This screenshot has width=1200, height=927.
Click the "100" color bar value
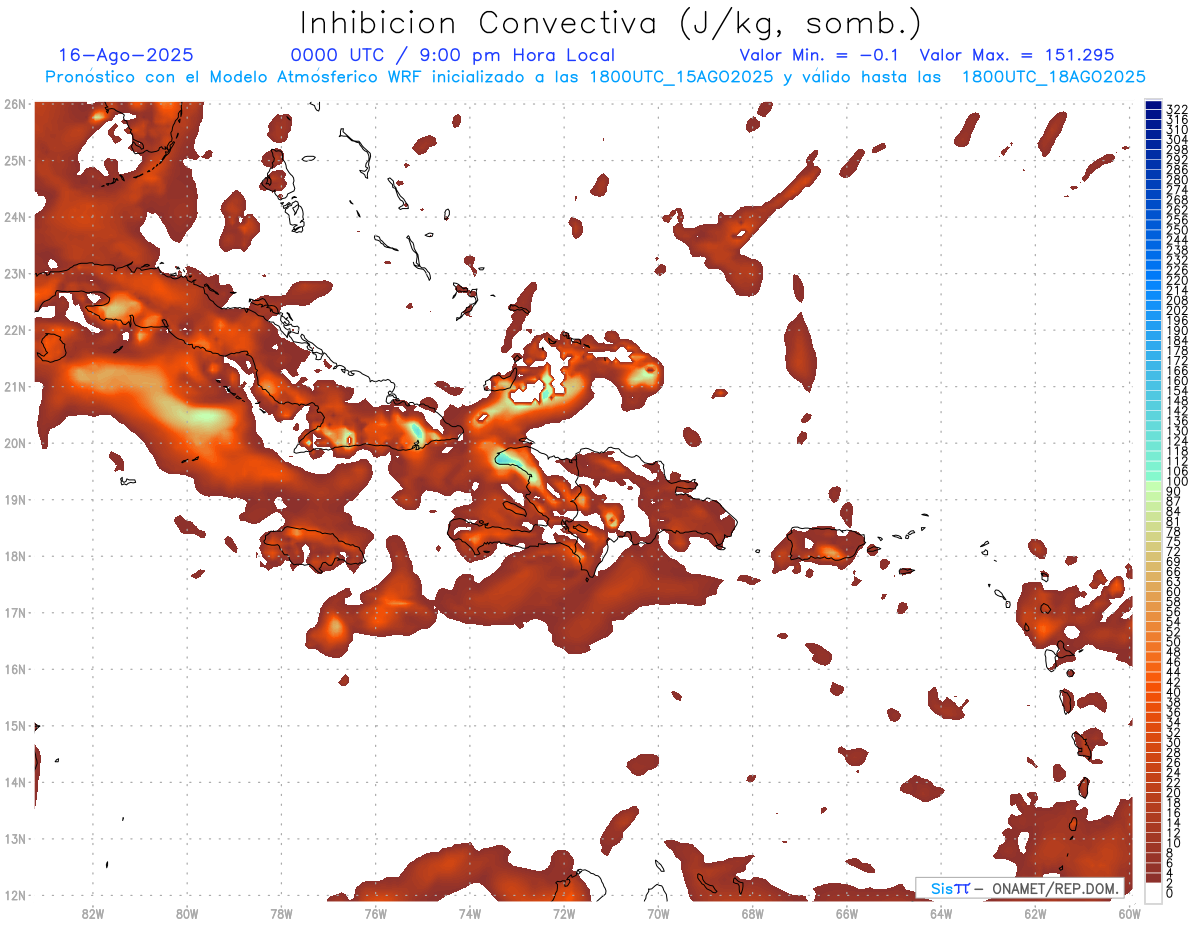point(1177,482)
